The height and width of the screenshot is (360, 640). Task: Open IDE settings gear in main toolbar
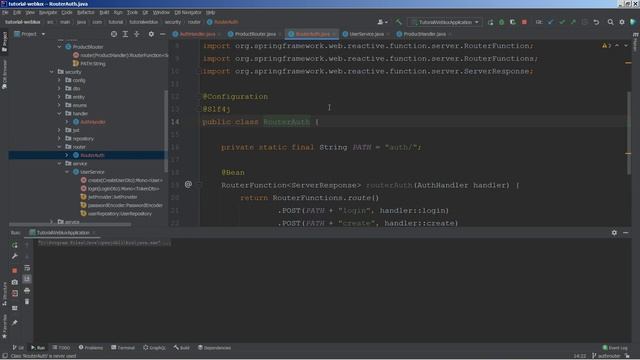622,22
